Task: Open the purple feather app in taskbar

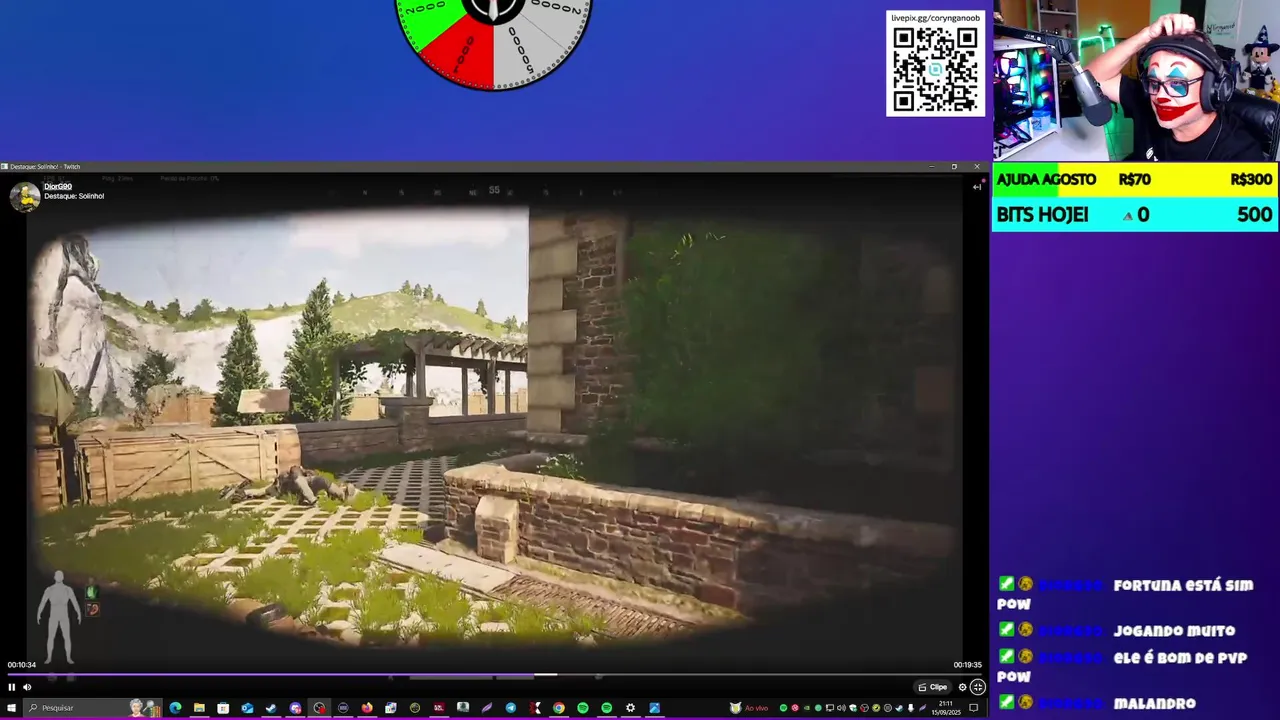Action: tap(487, 708)
